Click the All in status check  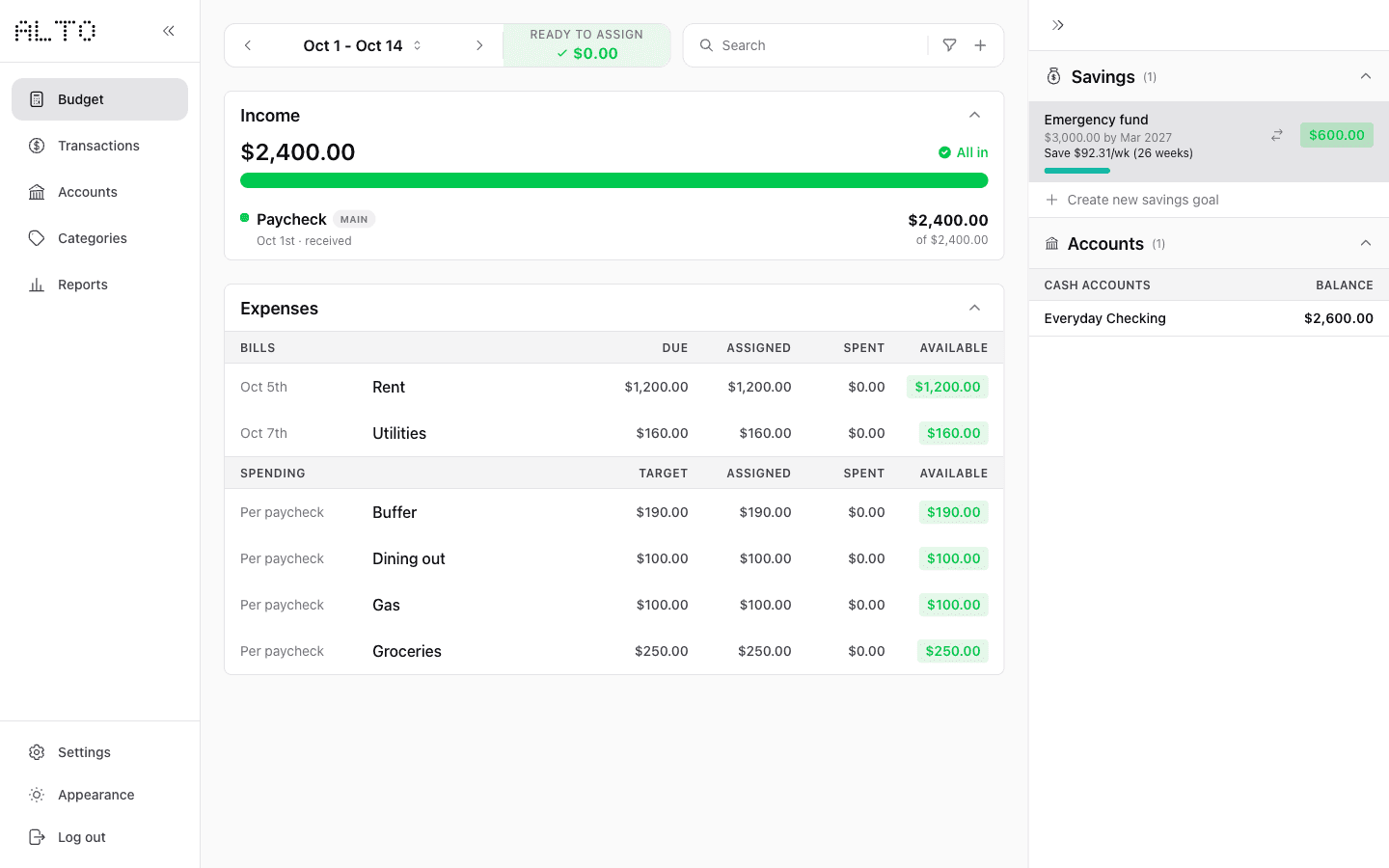tap(963, 152)
